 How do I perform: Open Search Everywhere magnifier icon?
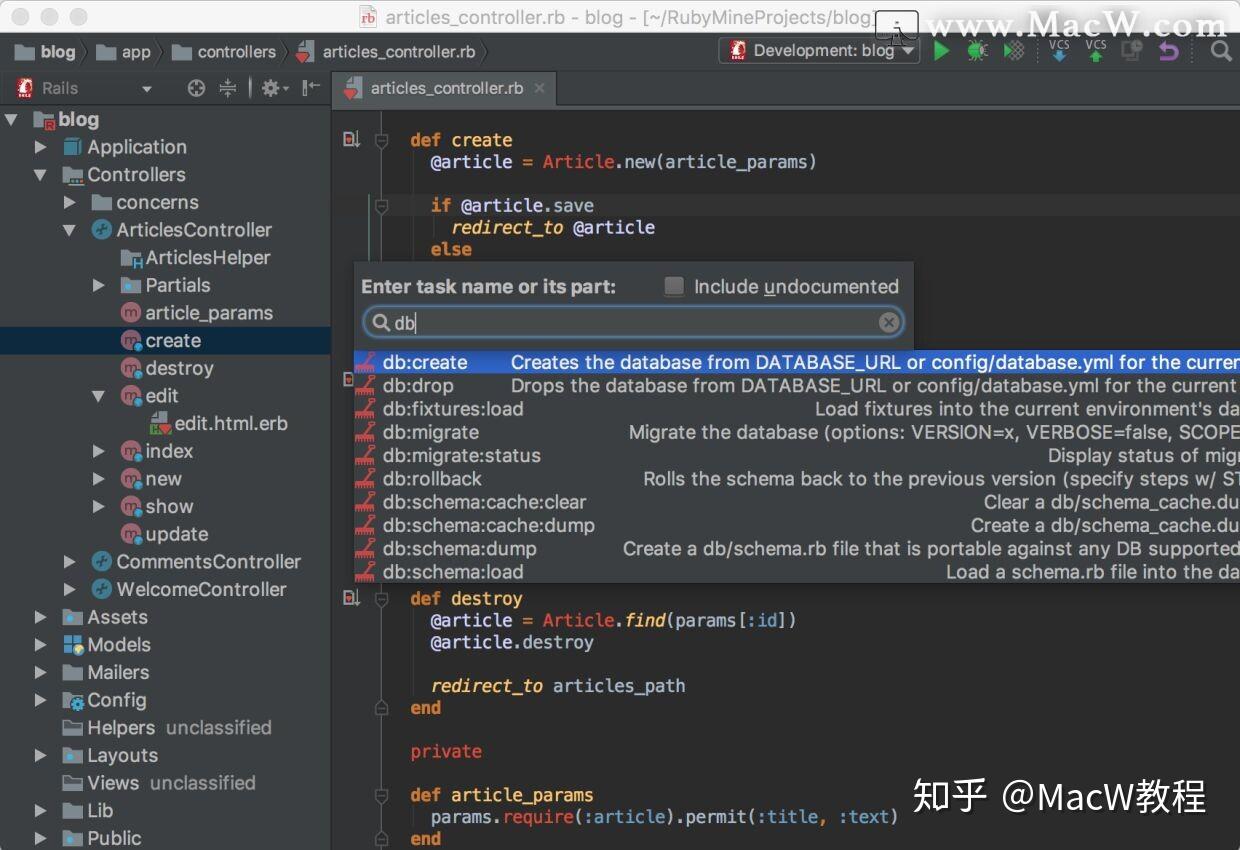[x=1220, y=51]
